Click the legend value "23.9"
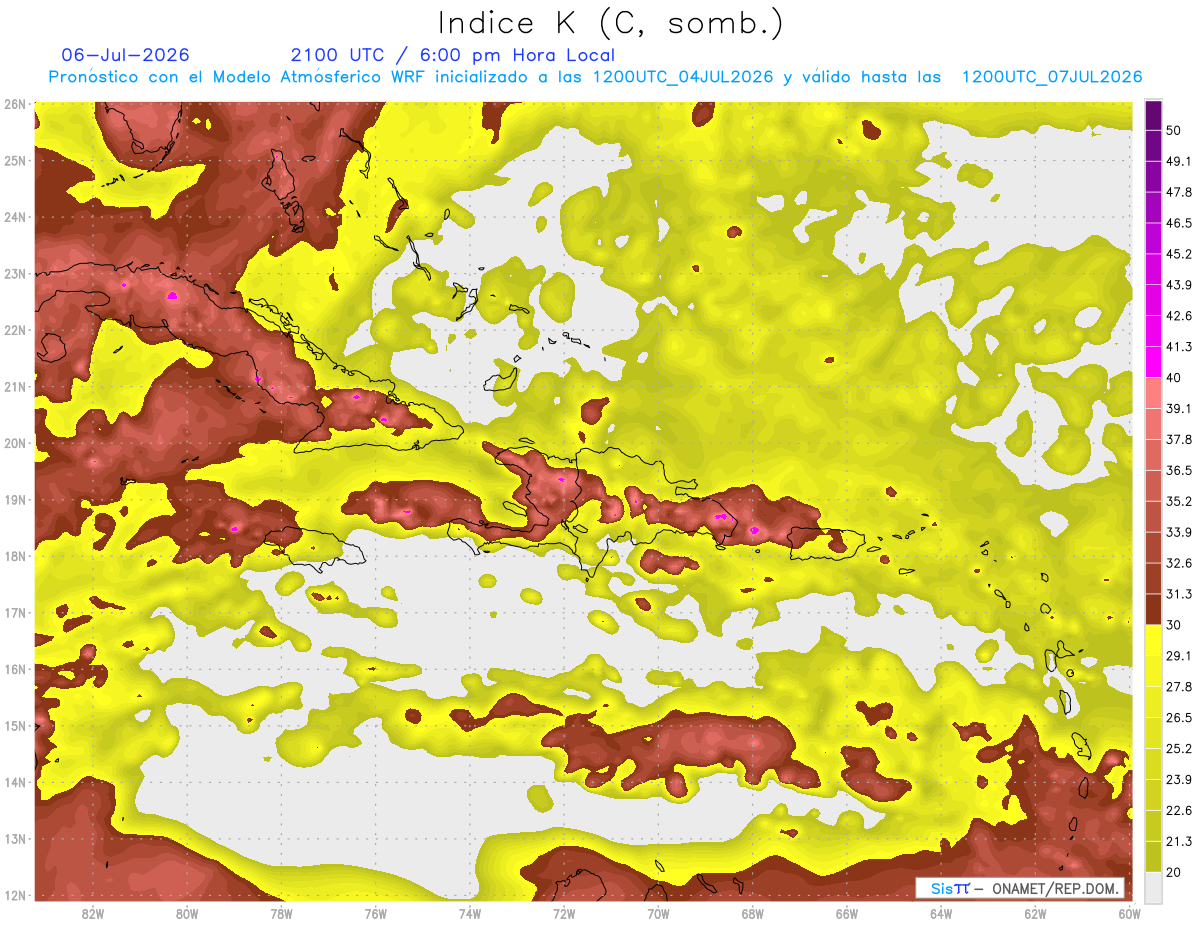Image resolution: width=1200 pixels, height=927 pixels. point(1179,780)
